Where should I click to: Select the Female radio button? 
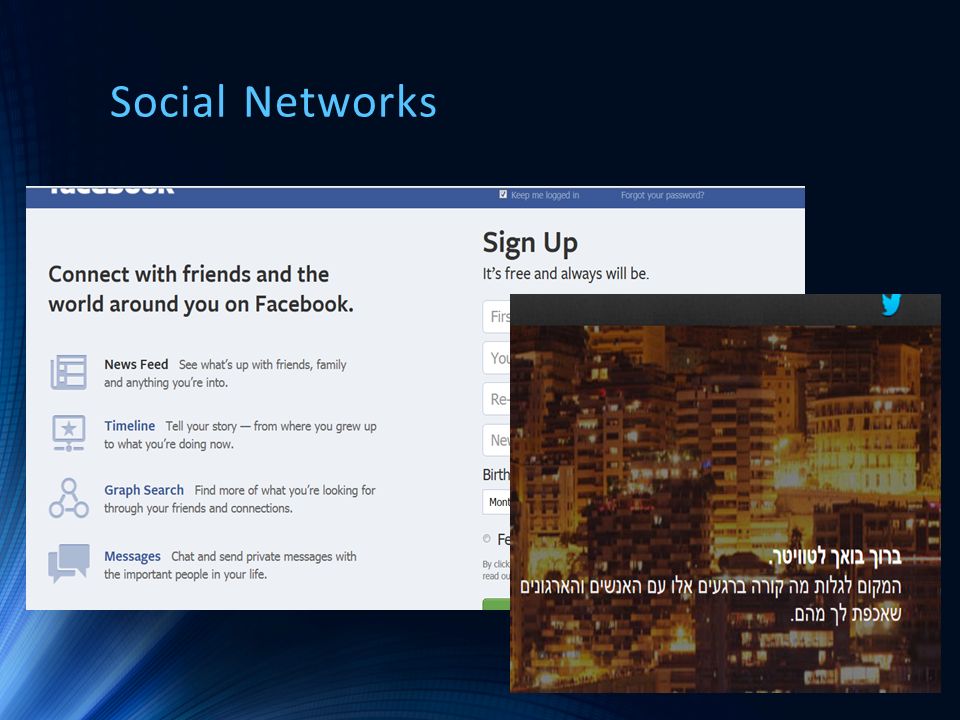coord(487,539)
